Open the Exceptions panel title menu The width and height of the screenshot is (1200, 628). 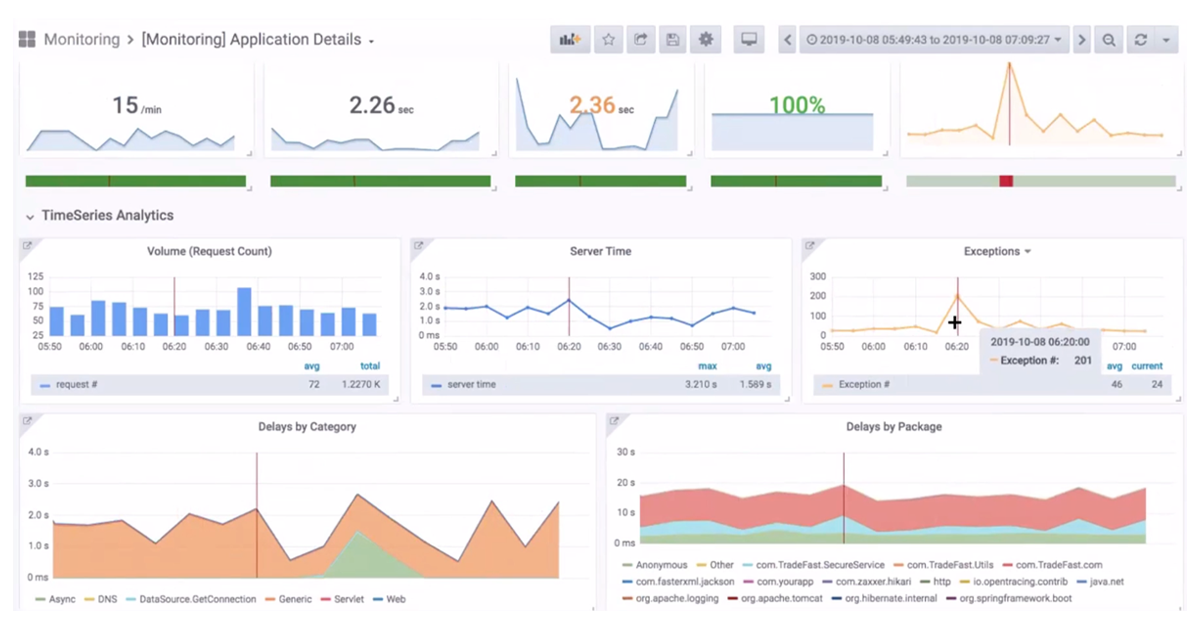click(997, 251)
